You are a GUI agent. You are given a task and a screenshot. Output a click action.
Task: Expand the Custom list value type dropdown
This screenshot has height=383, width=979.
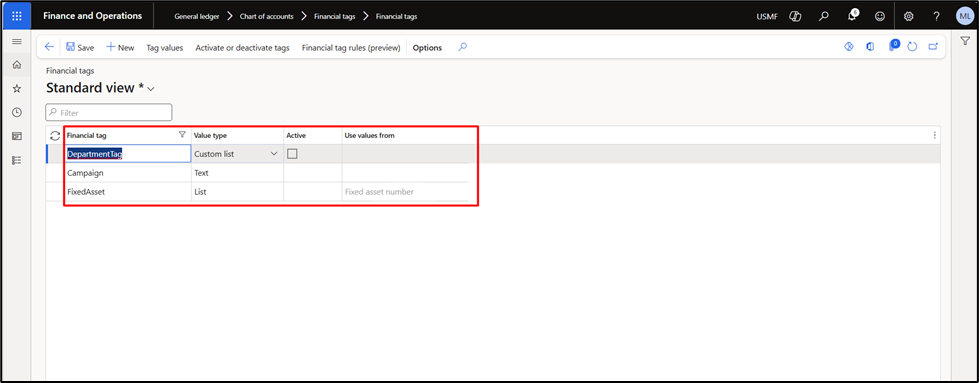click(273, 154)
